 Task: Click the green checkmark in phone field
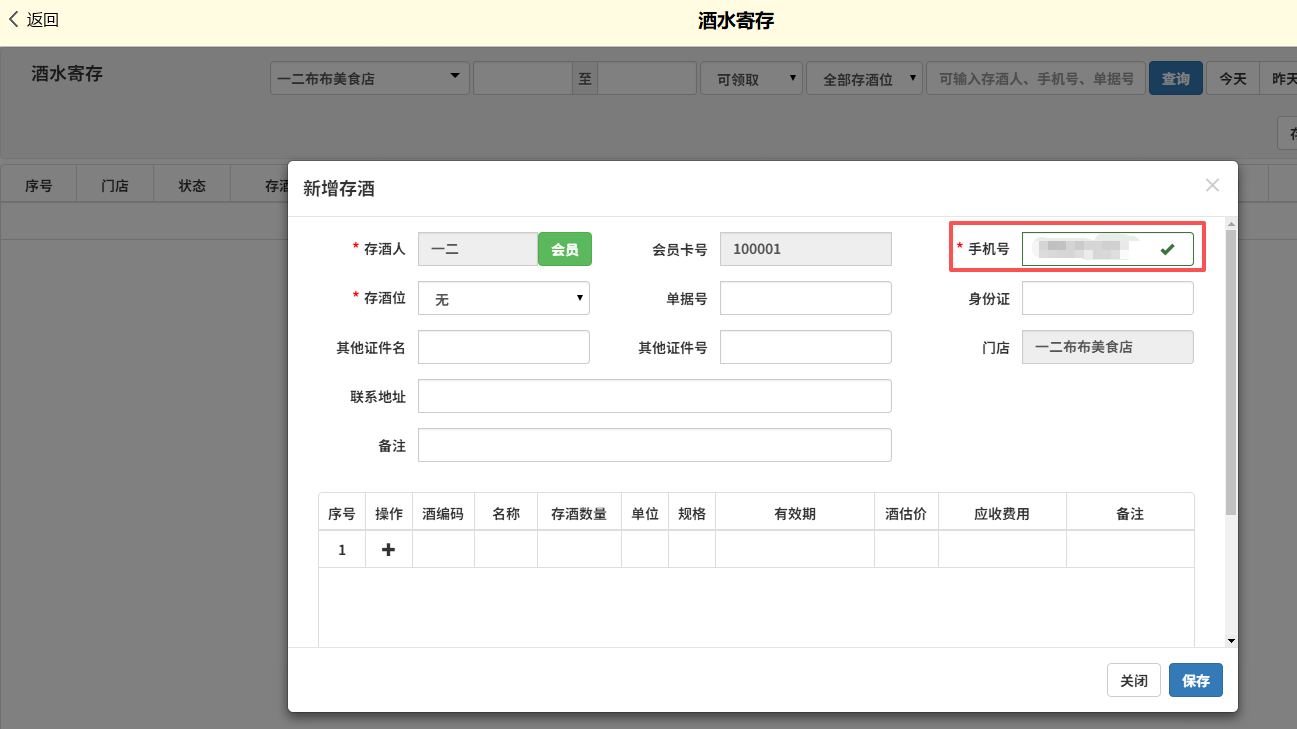[x=1167, y=249]
